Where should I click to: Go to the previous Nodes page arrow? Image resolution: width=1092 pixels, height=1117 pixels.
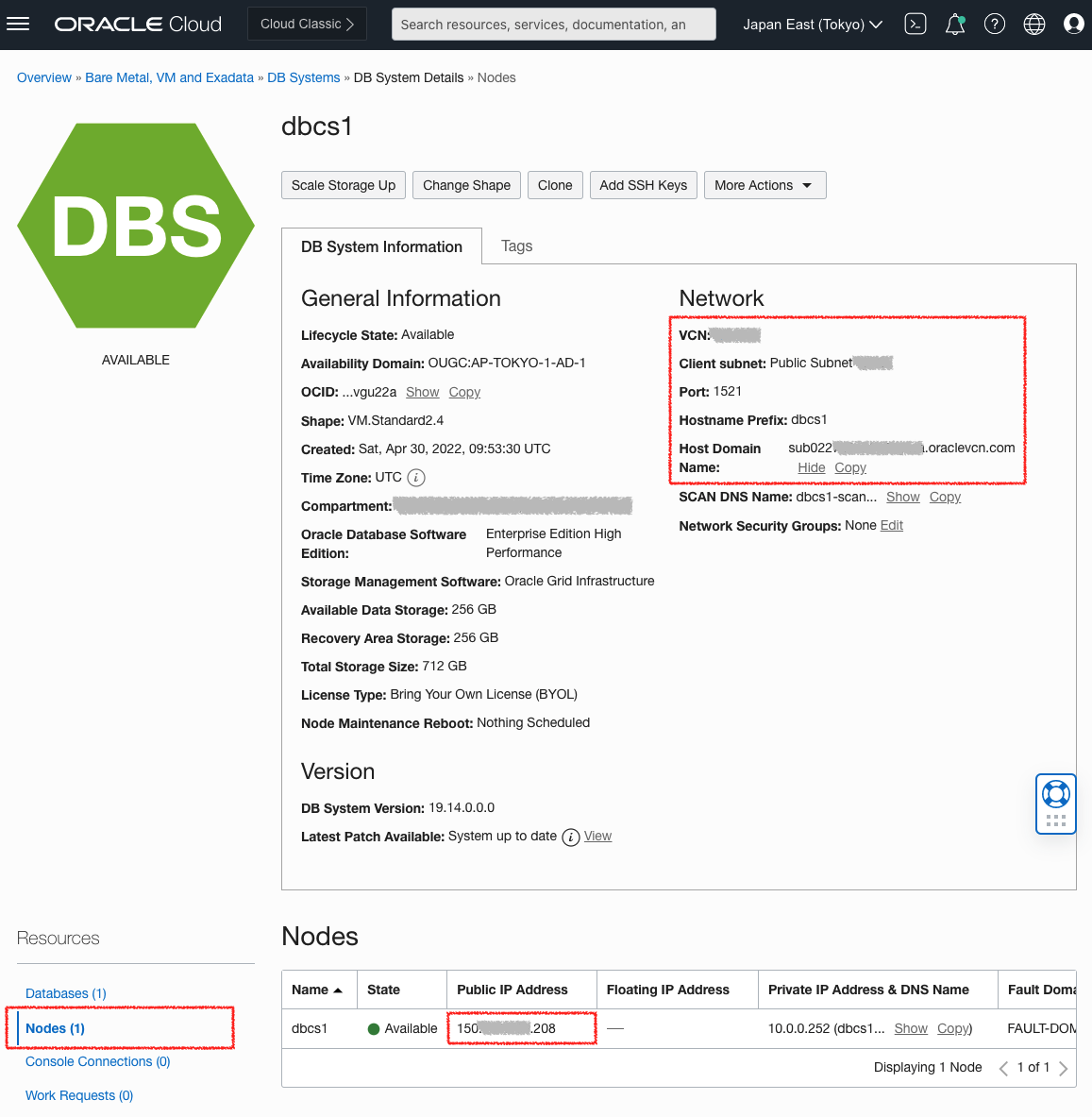click(1003, 1068)
